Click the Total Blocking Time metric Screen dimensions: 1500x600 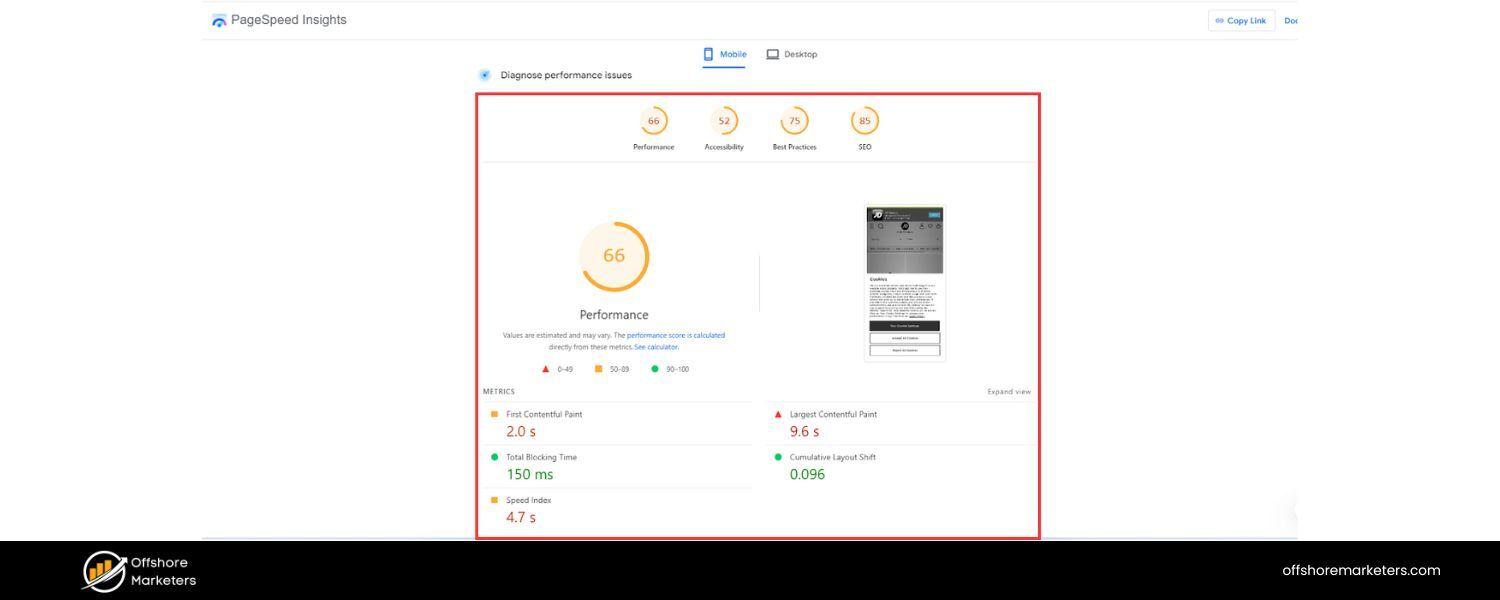click(x=541, y=457)
